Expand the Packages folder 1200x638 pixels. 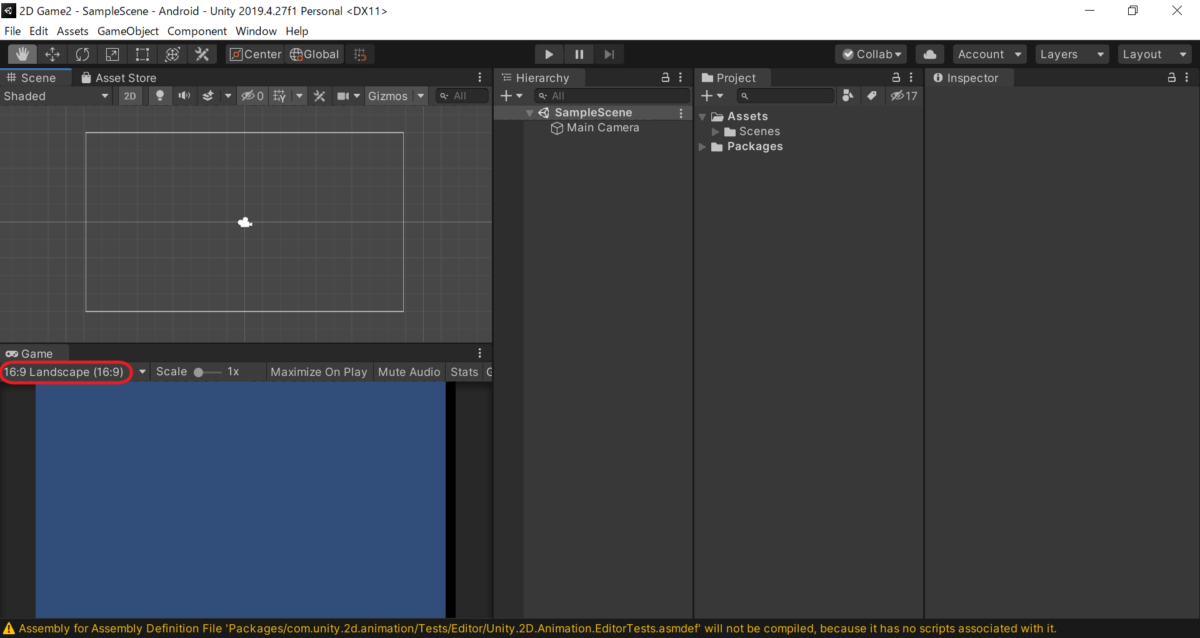703,147
